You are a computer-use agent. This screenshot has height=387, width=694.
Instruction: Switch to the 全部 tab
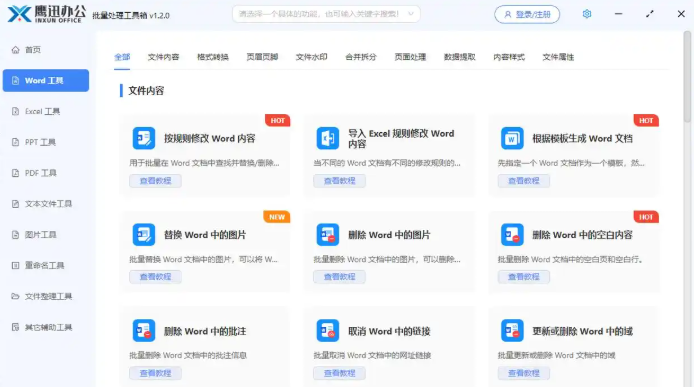pos(122,57)
